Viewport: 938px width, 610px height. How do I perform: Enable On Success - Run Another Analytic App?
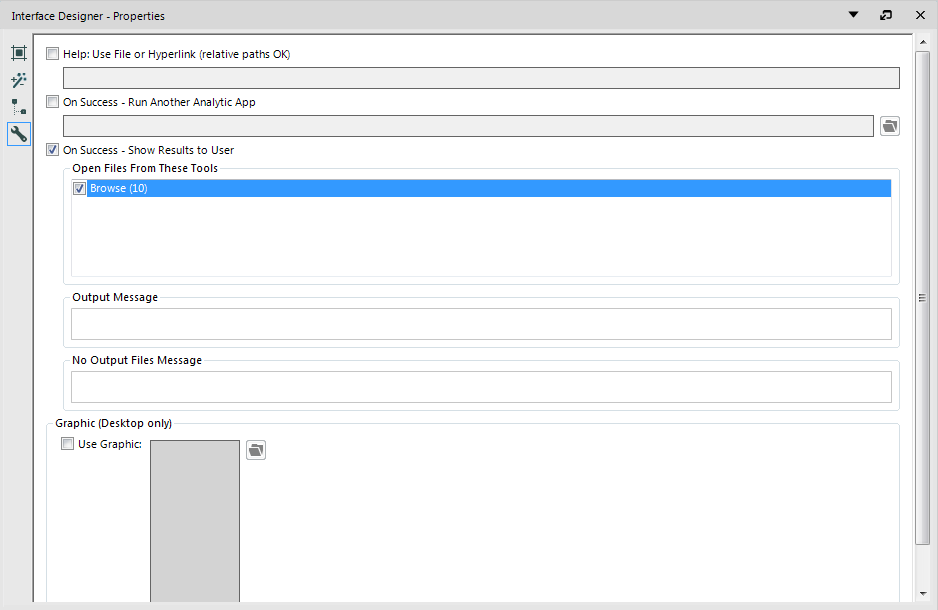click(52, 102)
